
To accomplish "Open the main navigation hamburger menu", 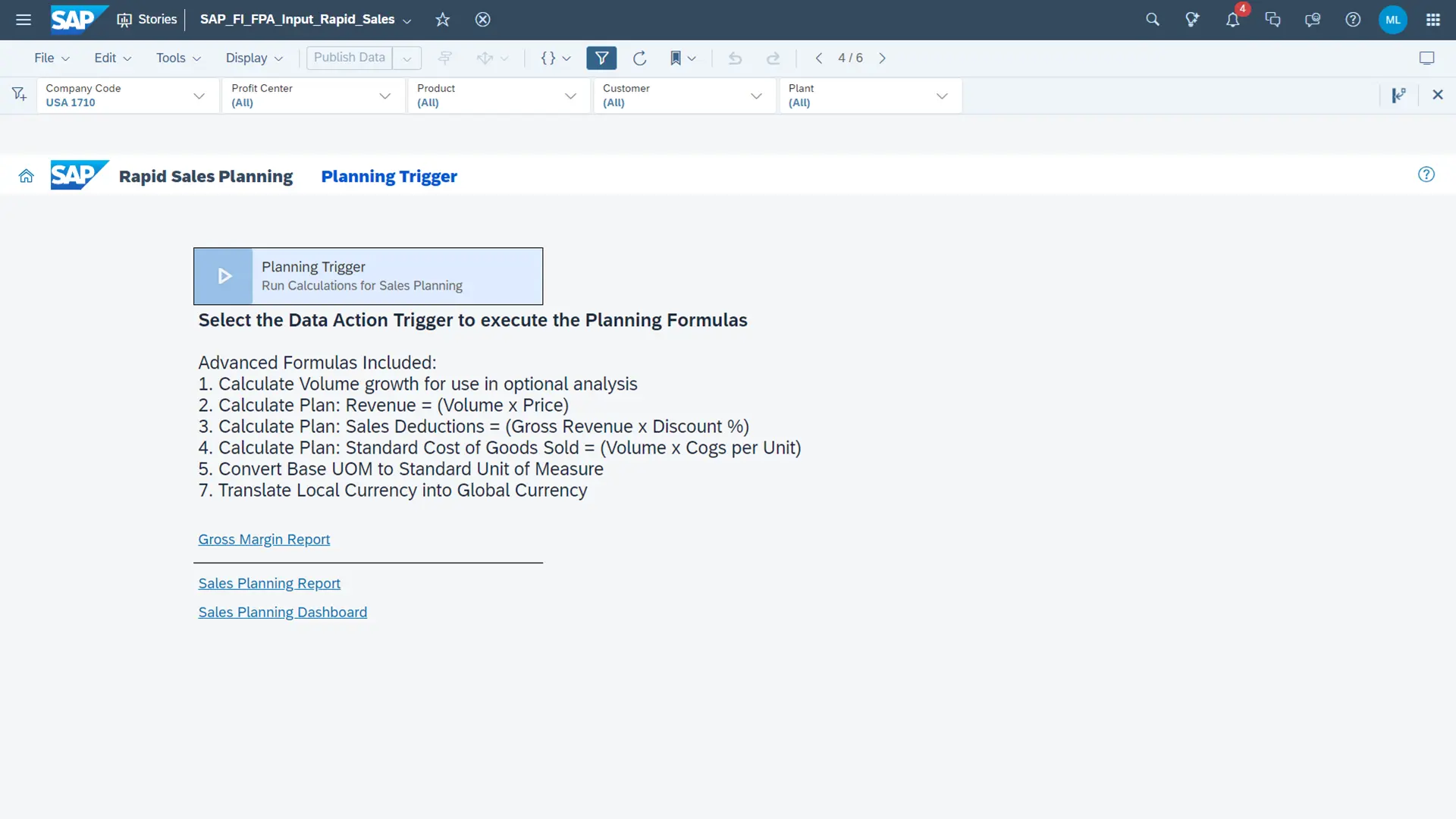I will [x=24, y=20].
